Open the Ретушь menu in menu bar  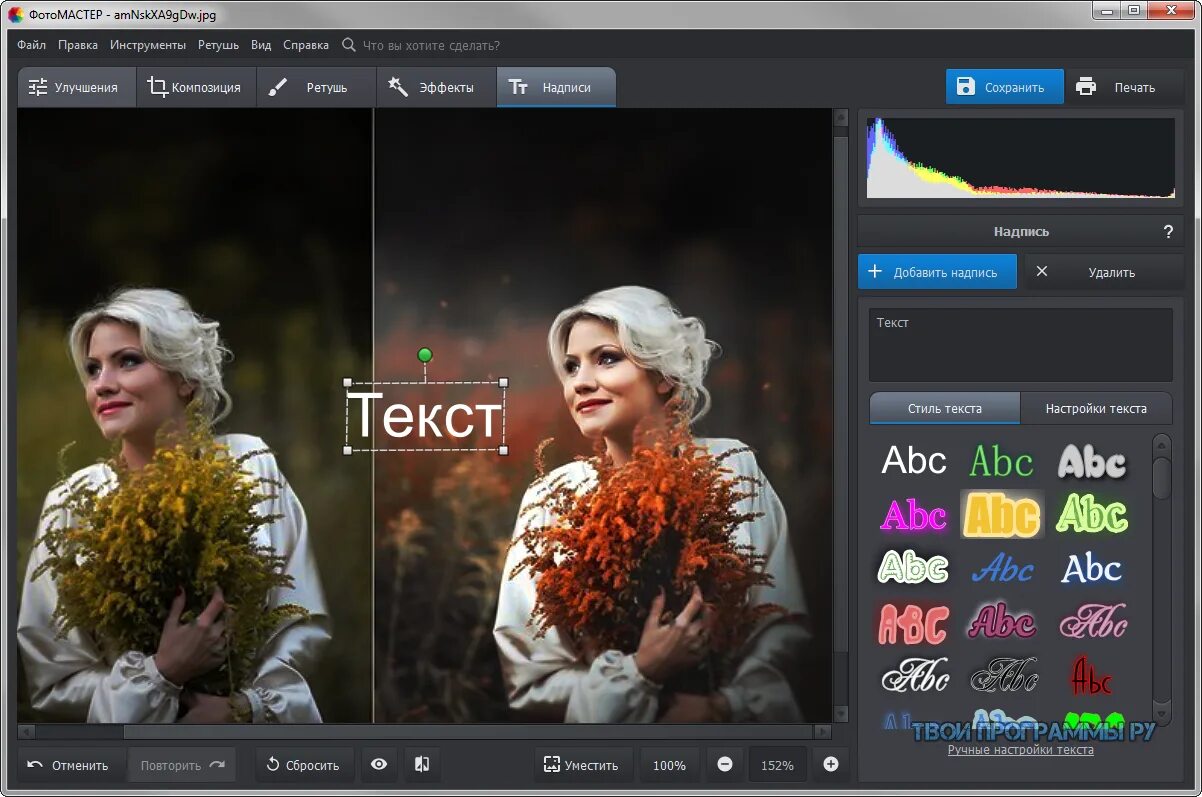[x=218, y=45]
